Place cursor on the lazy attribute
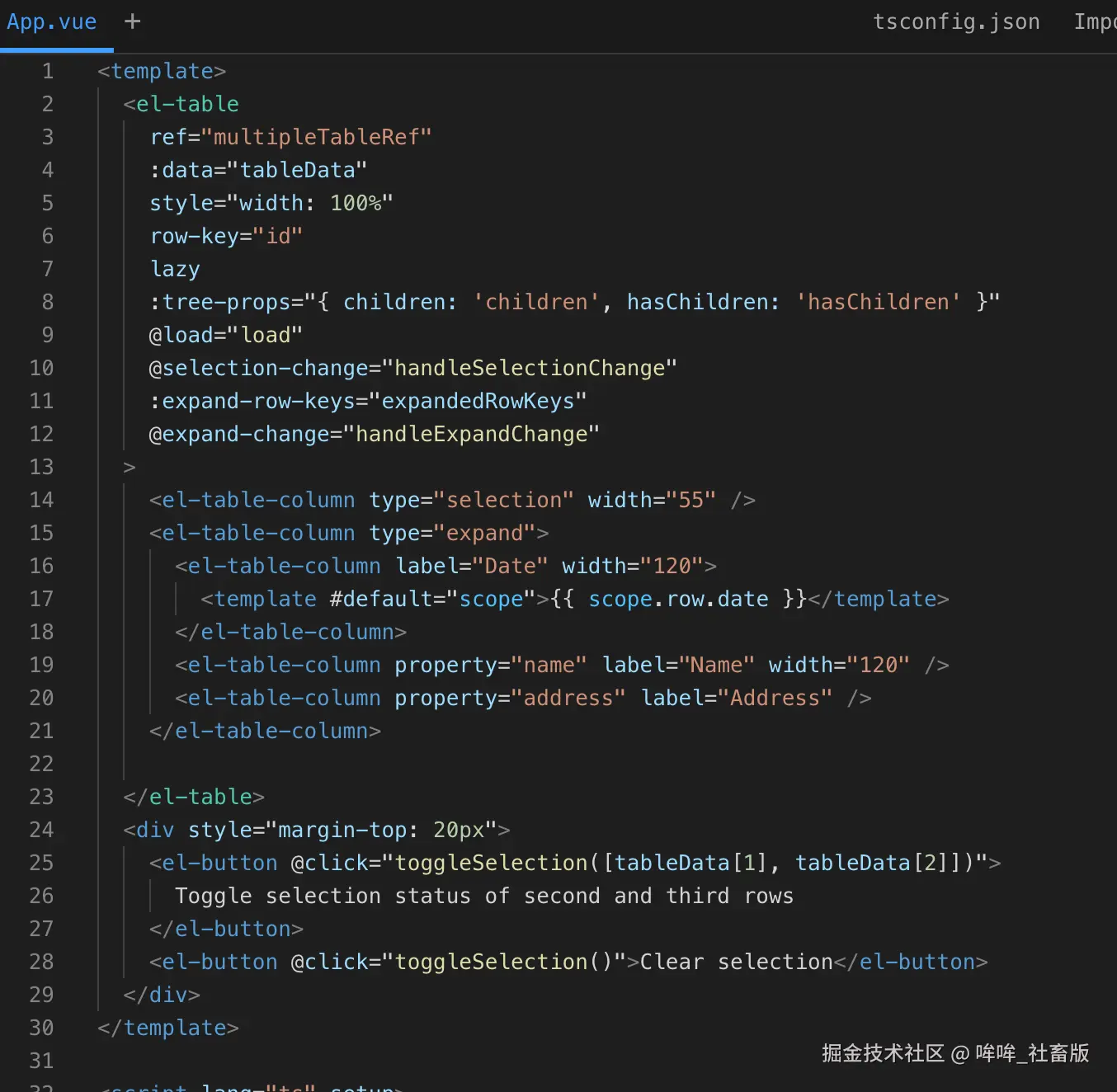This screenshot has height=1092, width=1117. tap(175, 269)
